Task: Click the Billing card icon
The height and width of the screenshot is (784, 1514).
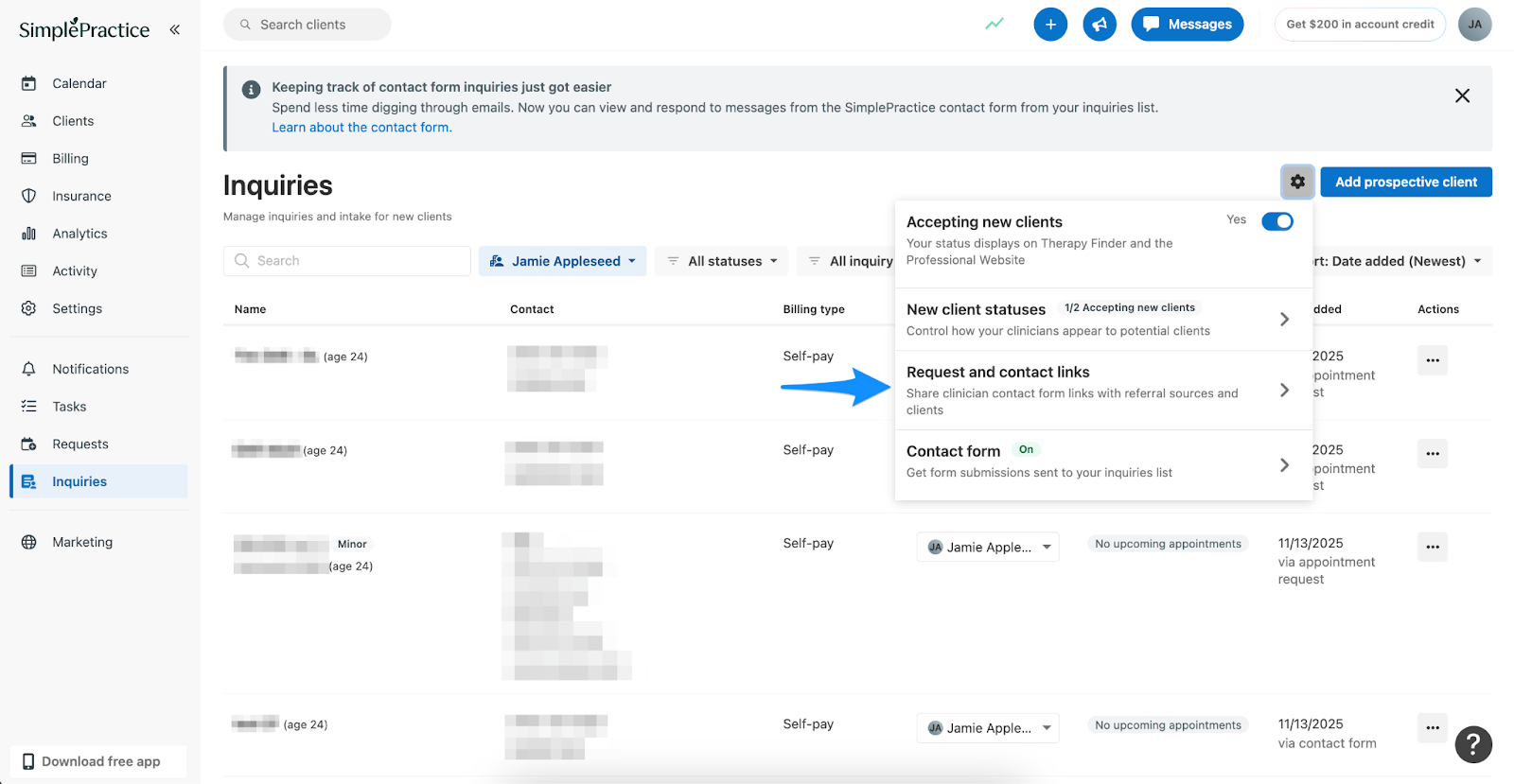Action: point(28,159)
